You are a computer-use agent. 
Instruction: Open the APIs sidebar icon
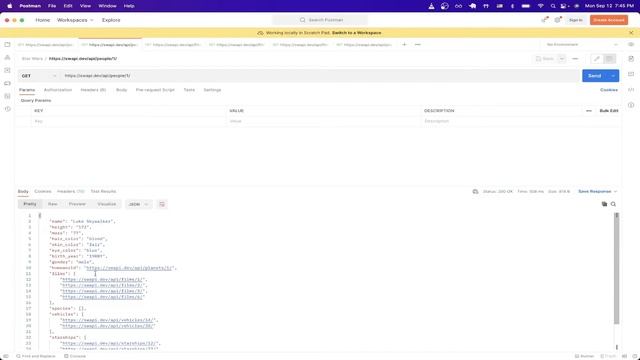coord(7,58)
